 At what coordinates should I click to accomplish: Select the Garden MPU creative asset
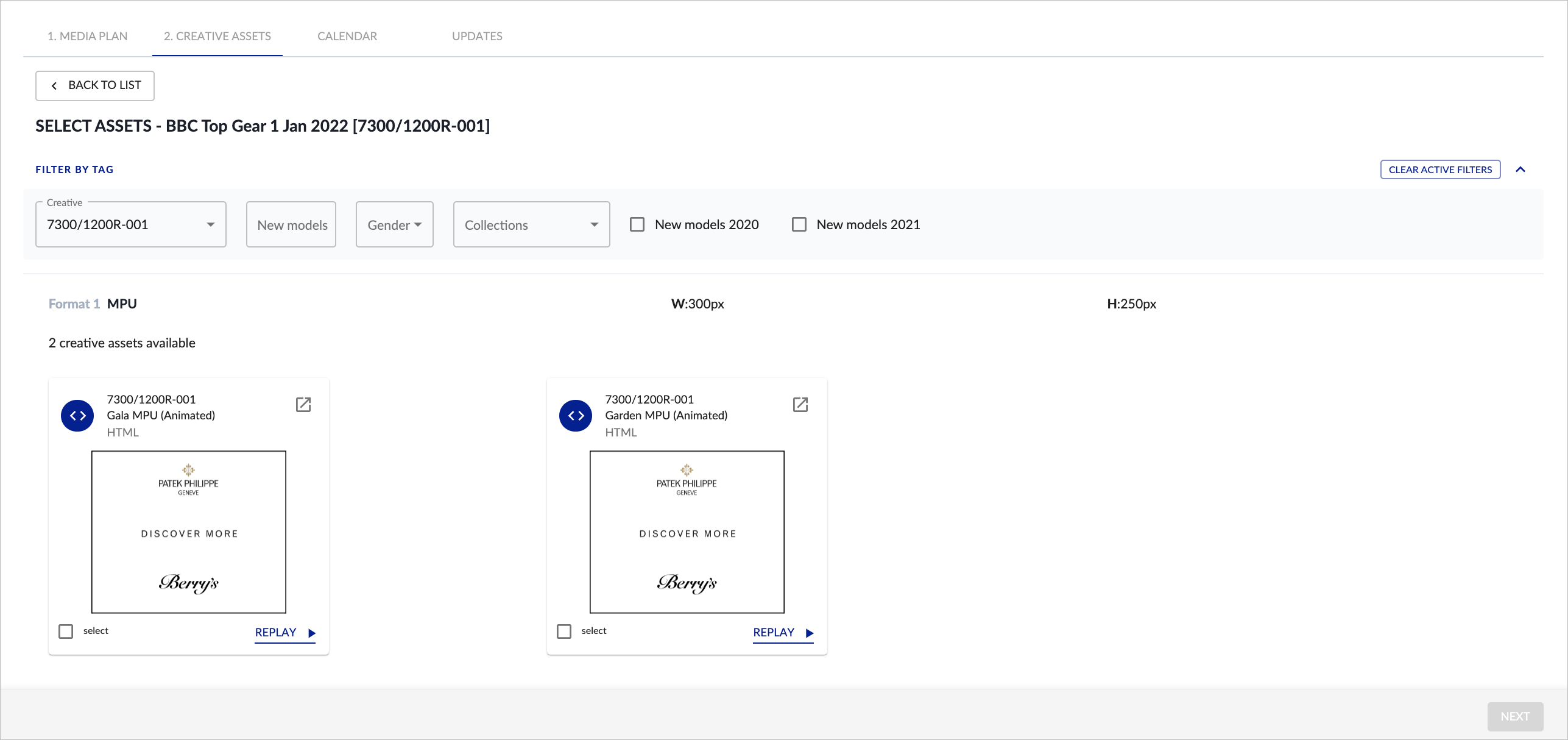563,631
